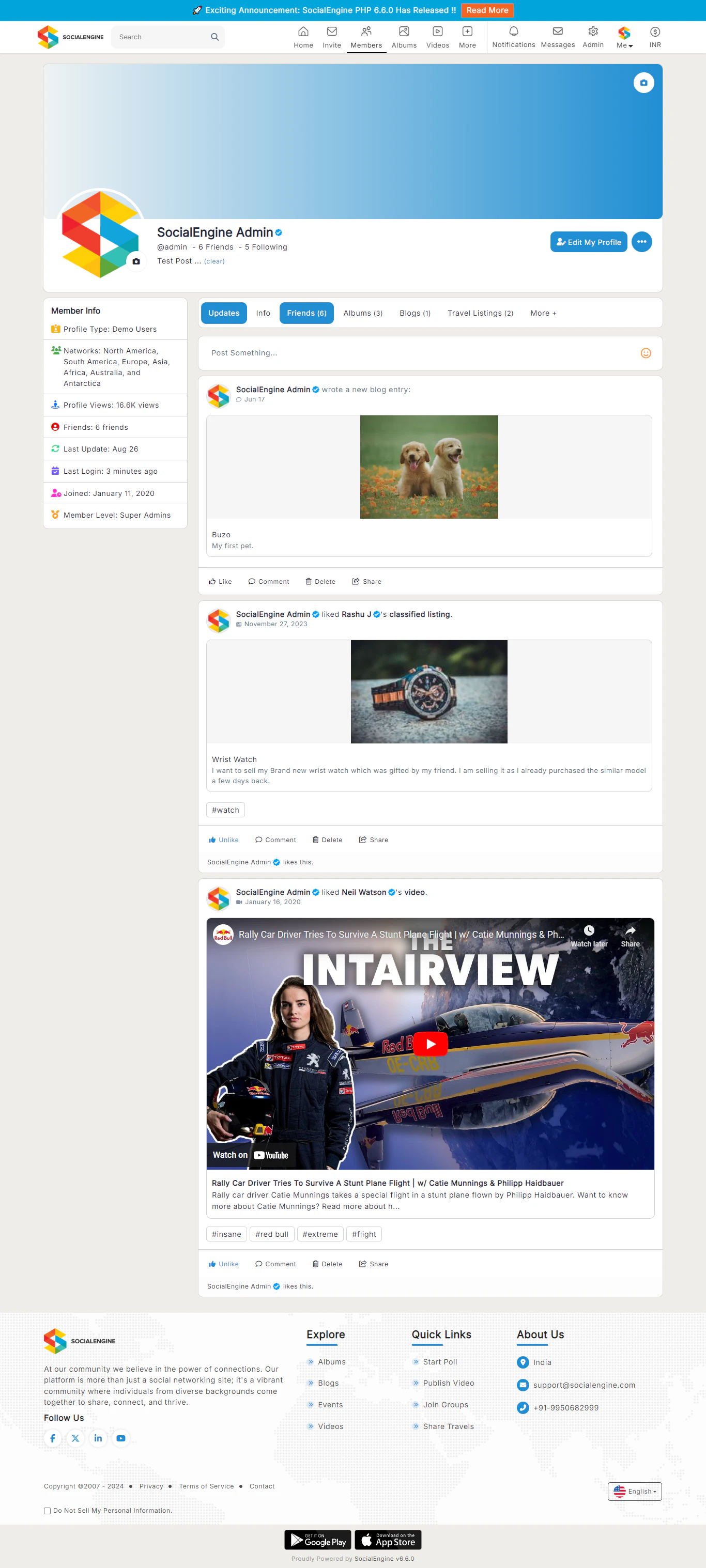Open the 5 Following count link
The height and width of the screenshot is (1568, 706).
coord(266,247)
